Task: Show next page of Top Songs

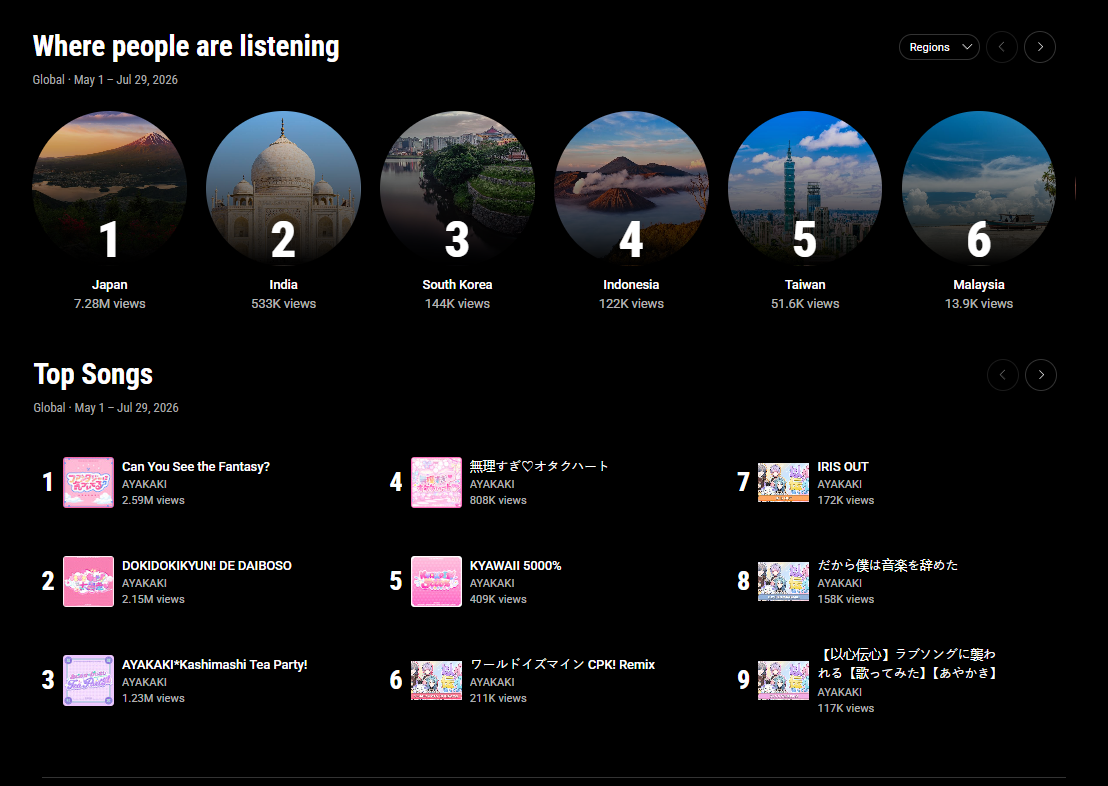Action: (1041, 375)
